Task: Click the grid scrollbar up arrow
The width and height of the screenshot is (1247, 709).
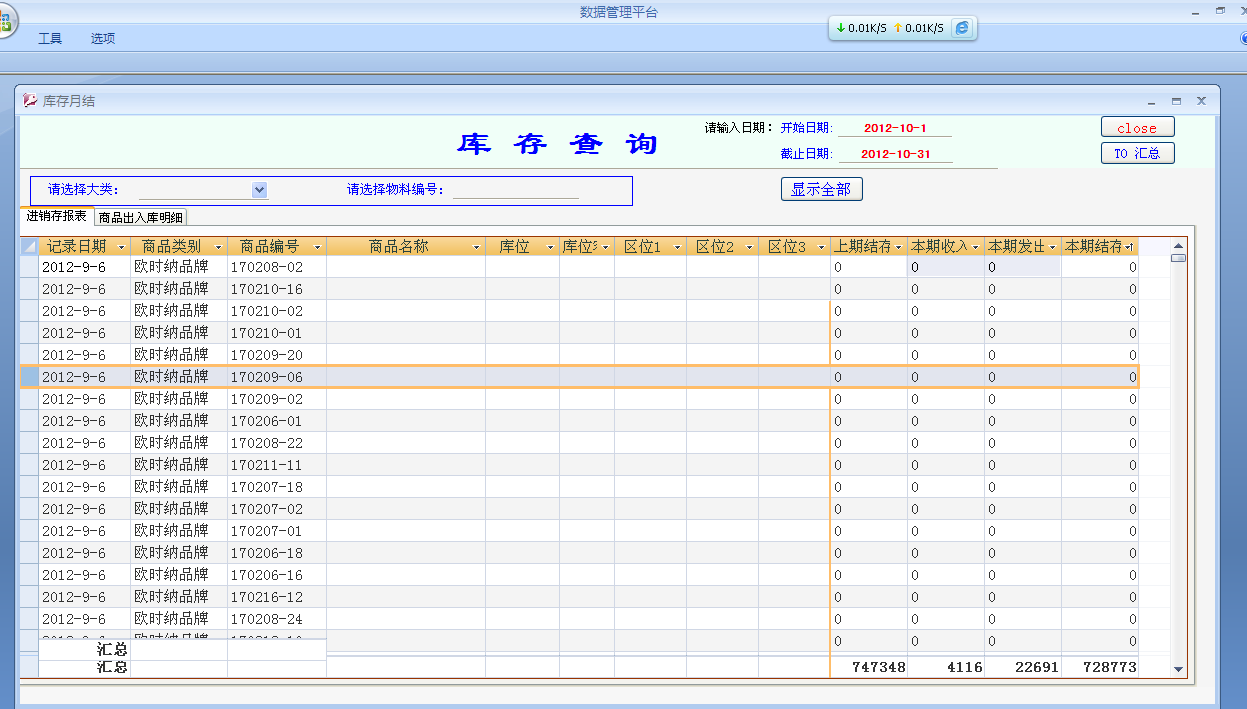Action: coord(1178,245)
